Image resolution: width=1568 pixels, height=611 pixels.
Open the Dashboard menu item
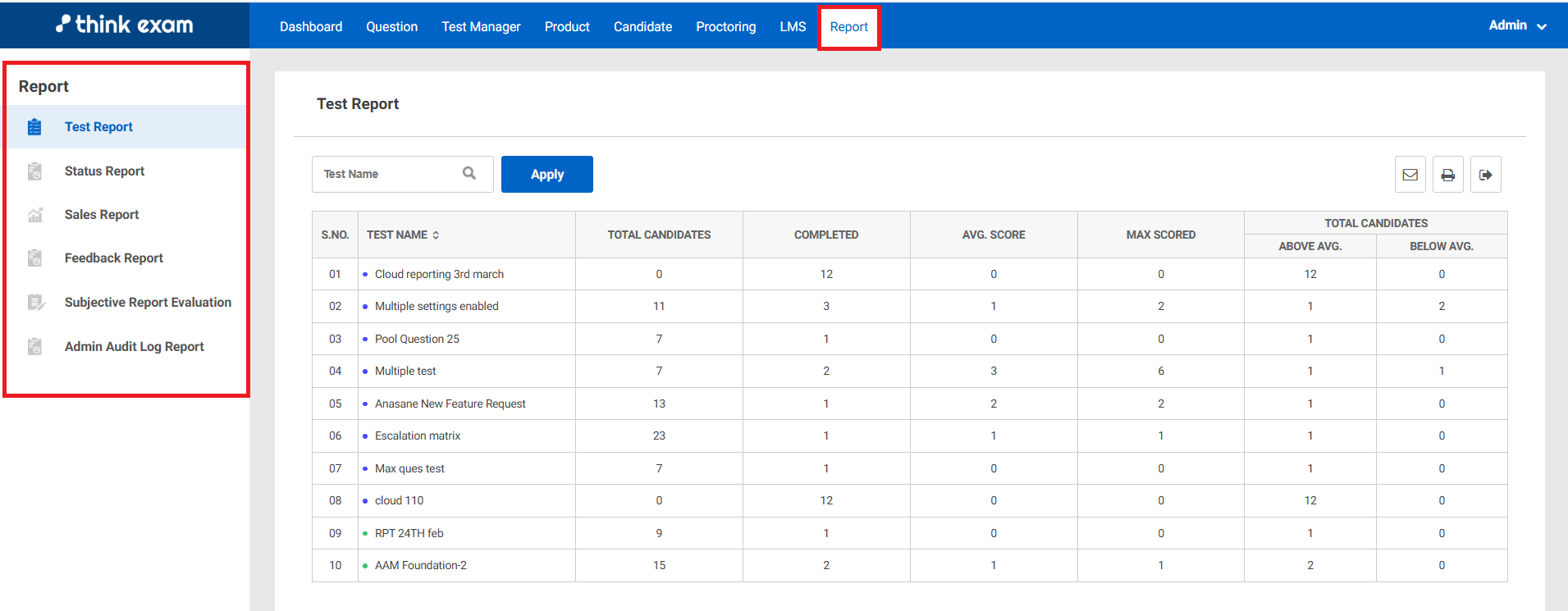coord(311,26)
